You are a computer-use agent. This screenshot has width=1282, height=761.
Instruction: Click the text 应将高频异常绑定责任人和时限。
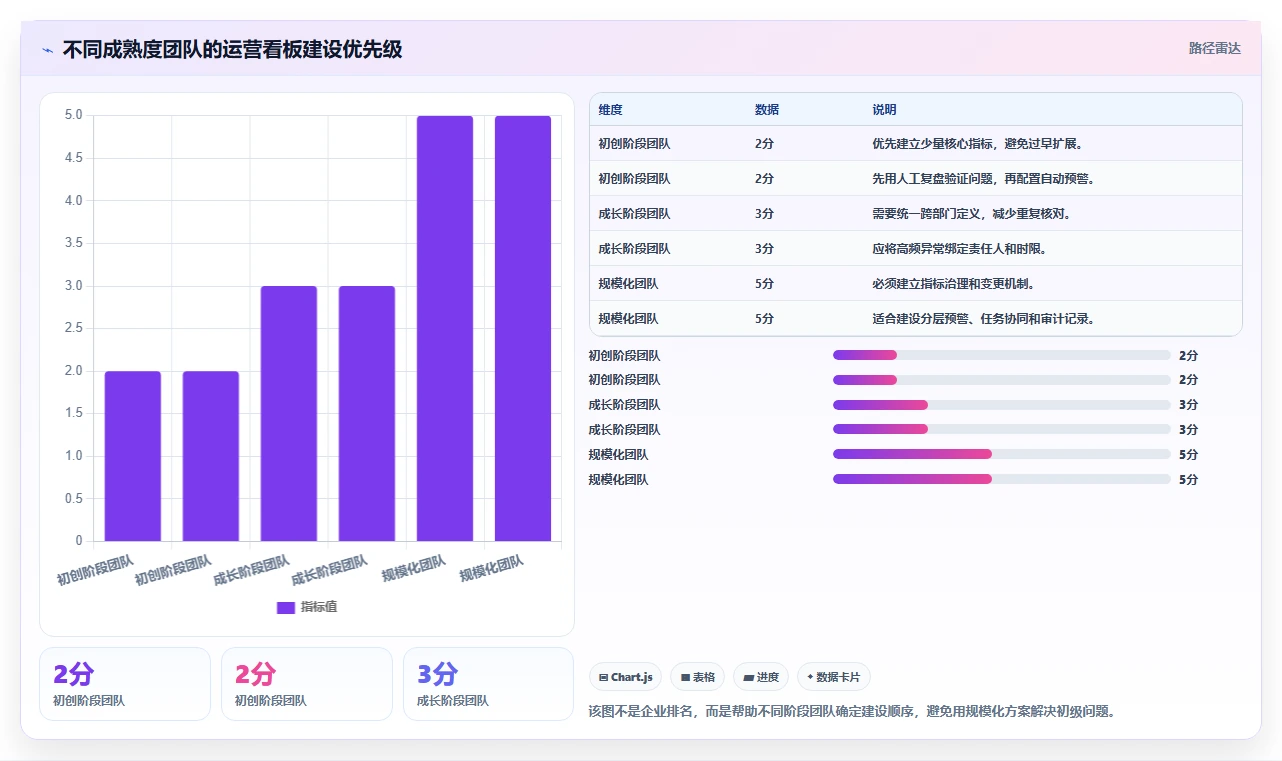pos(960,249)
